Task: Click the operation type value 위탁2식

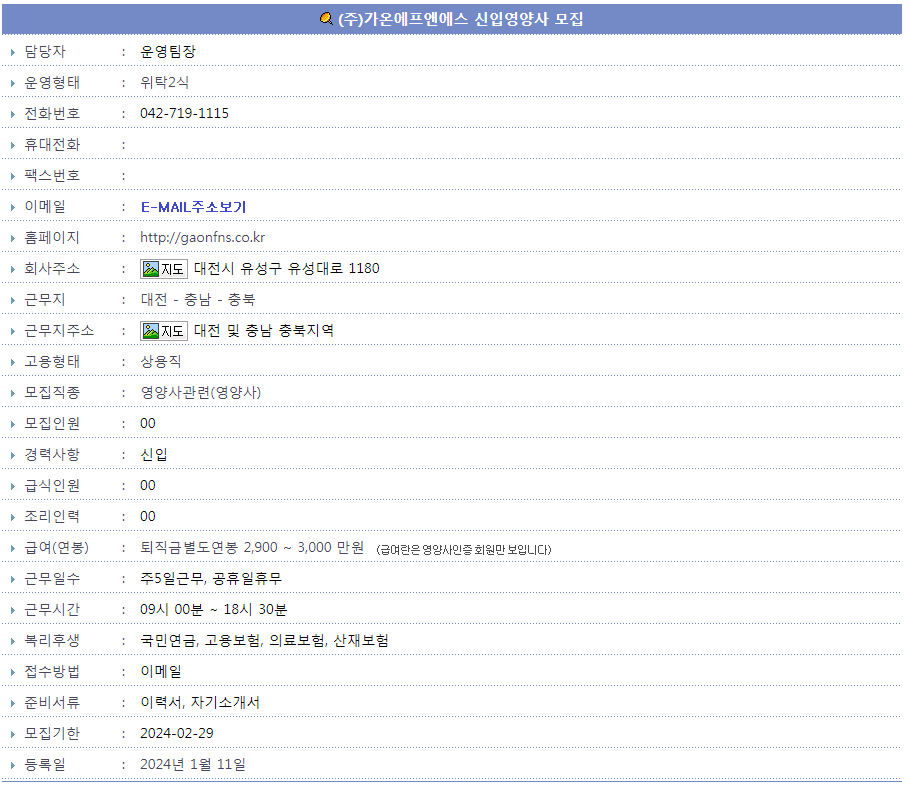Action: (x=165, y=82)
